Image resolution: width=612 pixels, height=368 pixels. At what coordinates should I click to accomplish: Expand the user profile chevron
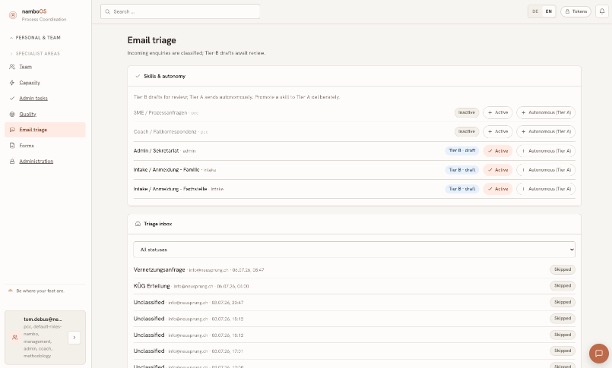pyautogui.click(x=74, y=338)
